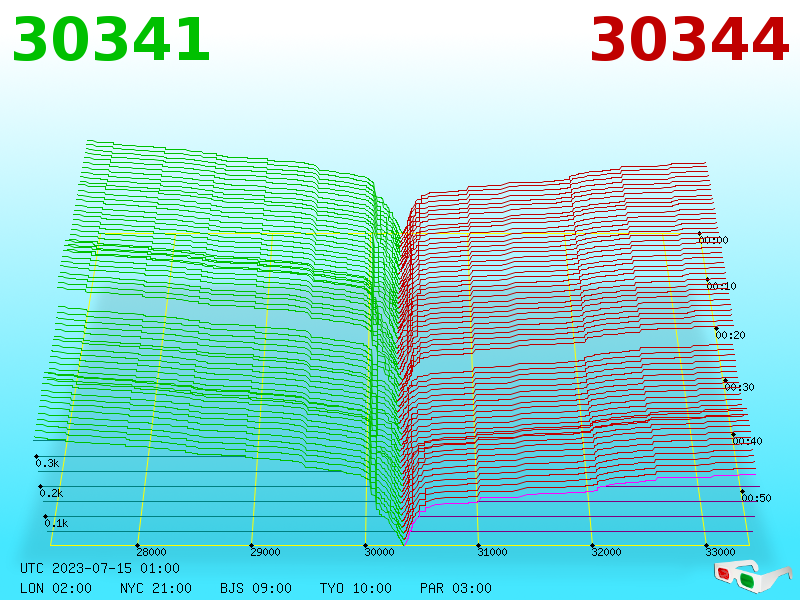This screenshot has width=800, height=600.
Task: Click the 28000 price axis label
Action: click(152, 552)
